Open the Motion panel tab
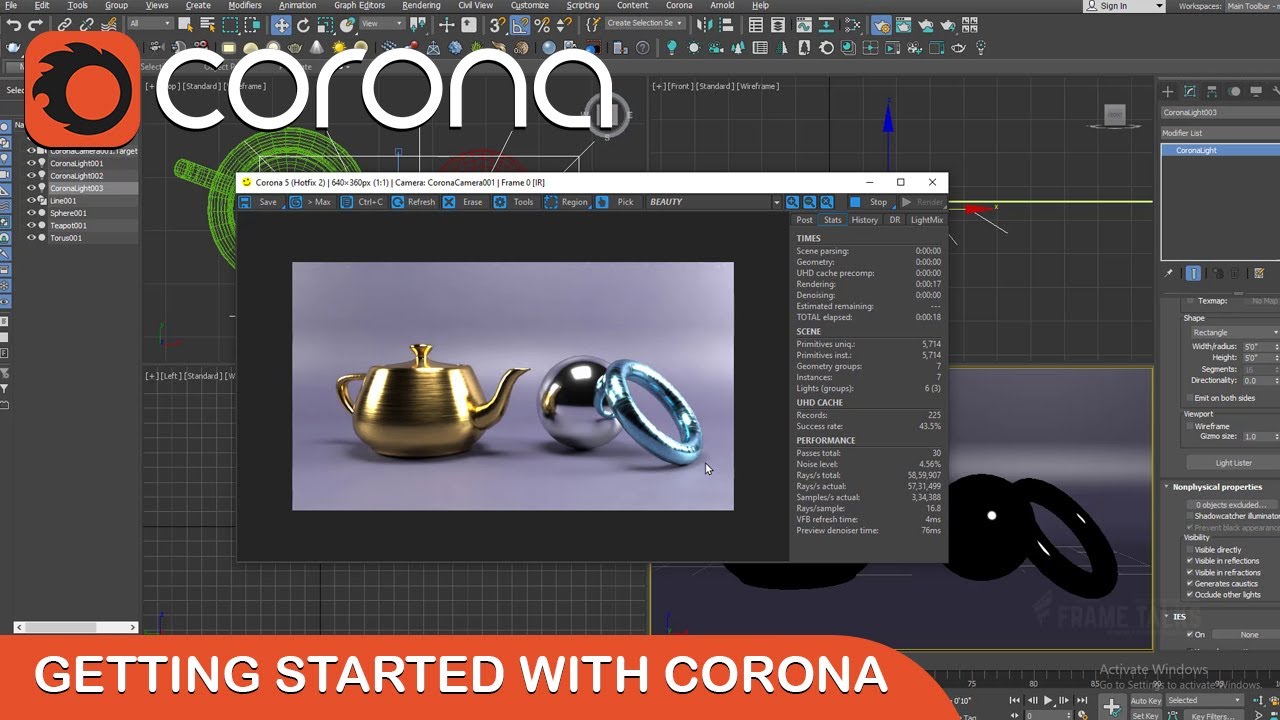 [1234, 91]
